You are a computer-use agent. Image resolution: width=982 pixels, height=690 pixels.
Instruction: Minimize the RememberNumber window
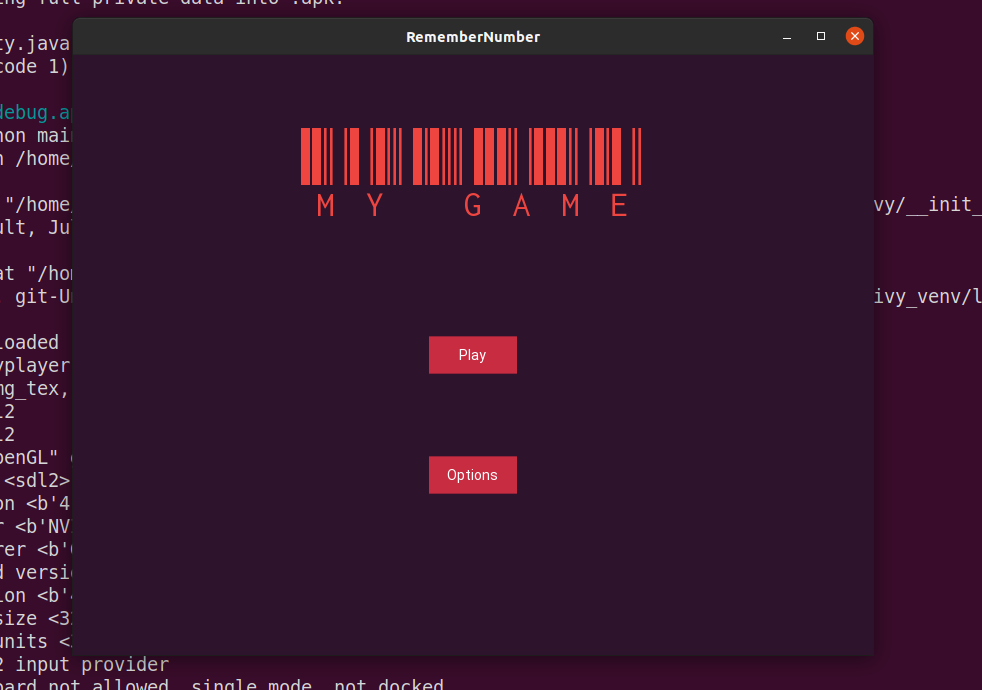click(x=787, y=36)
